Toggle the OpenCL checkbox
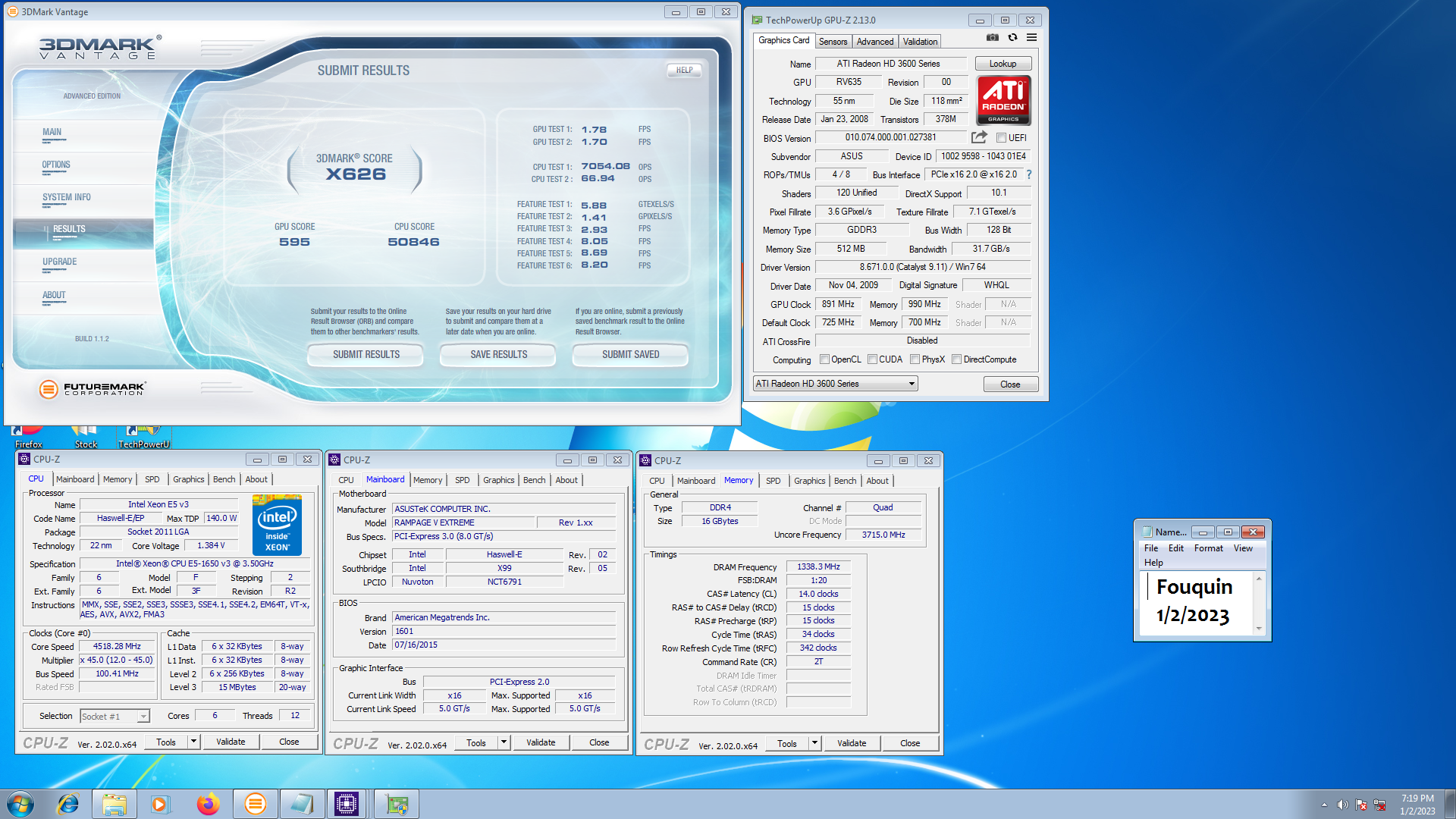The image size is (1456, 819). [824, 359]
